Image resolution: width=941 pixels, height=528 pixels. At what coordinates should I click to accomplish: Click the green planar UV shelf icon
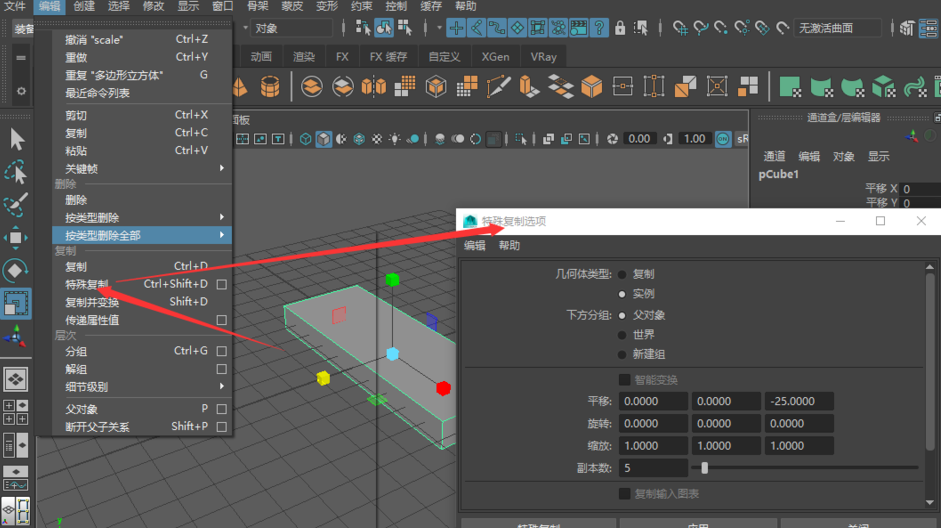point(790,86)
